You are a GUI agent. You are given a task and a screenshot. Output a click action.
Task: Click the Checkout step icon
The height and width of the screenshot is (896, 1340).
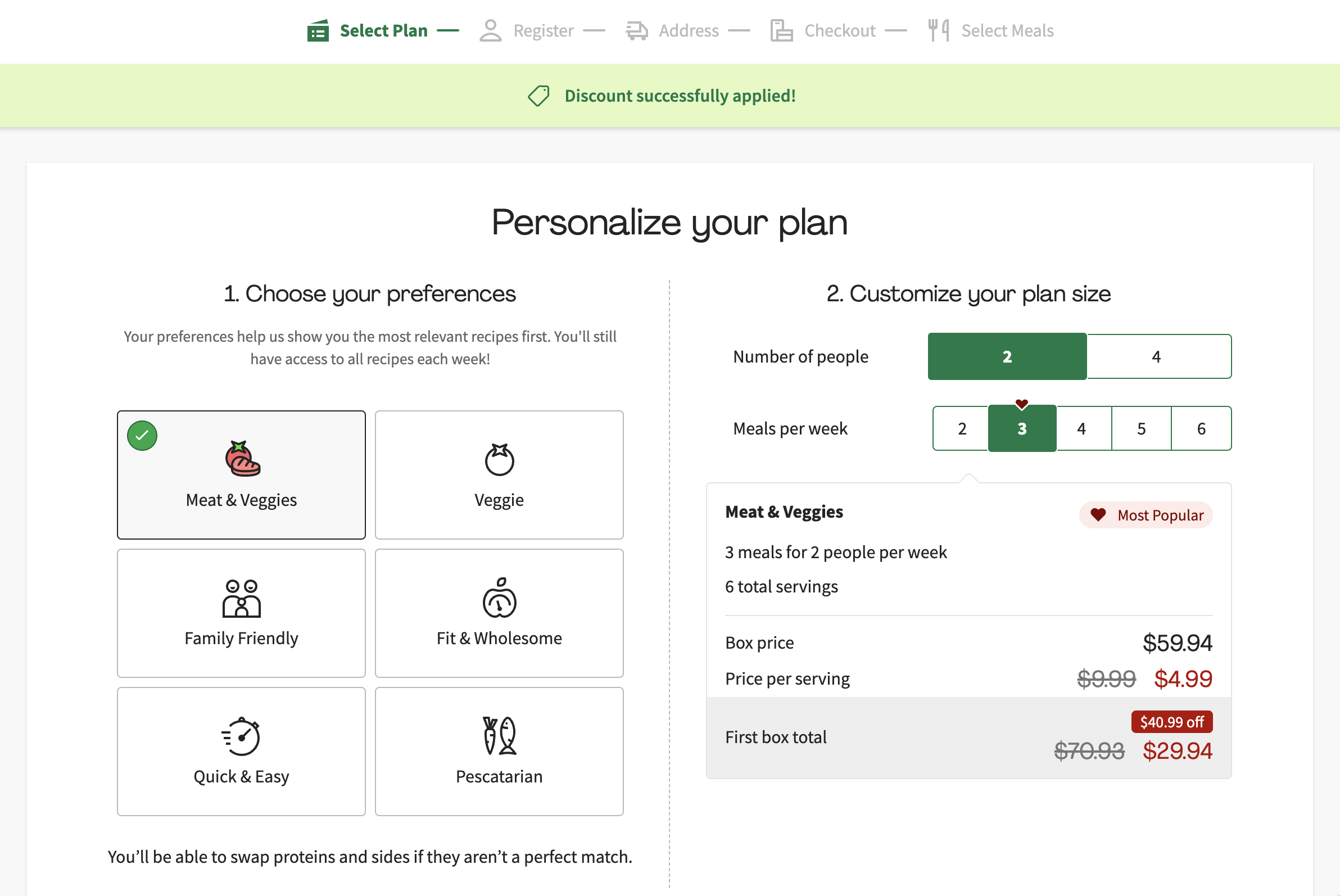[x=781, y=31]
